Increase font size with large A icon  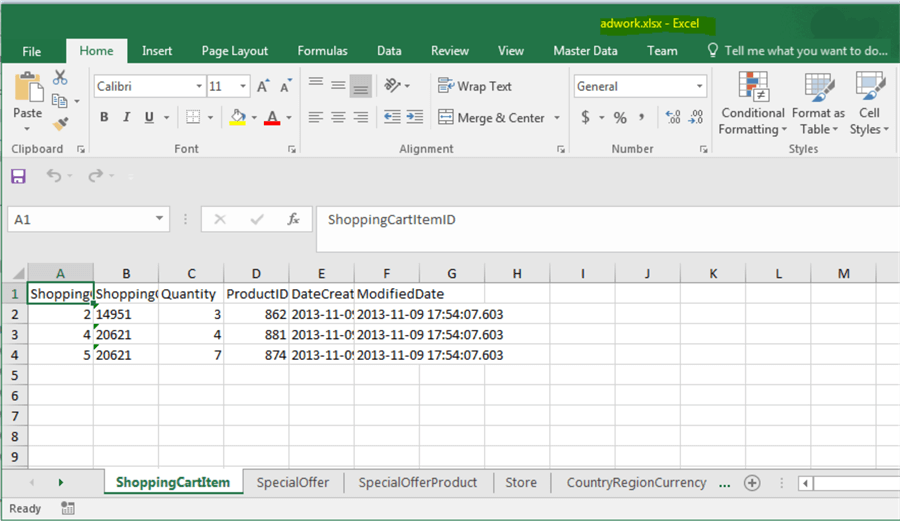point(263,86)
